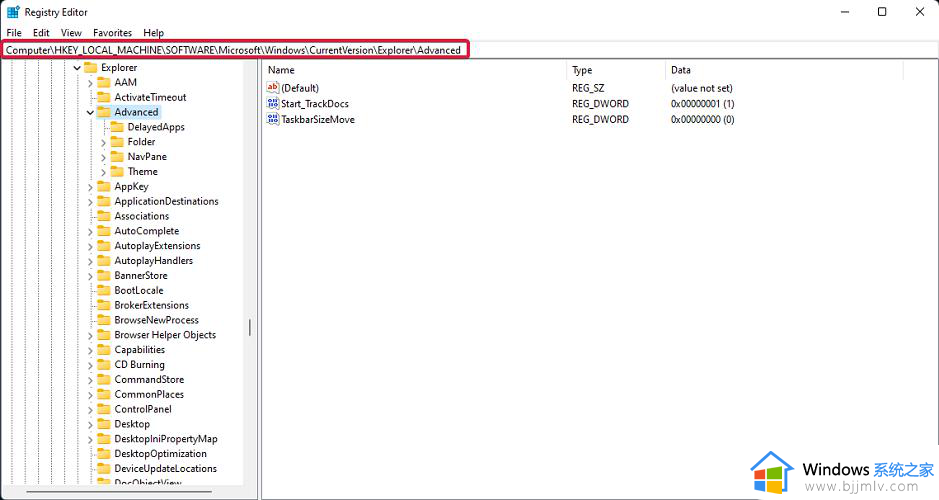Click the ActivateTimeout folder icon

(x=104, y=97)
